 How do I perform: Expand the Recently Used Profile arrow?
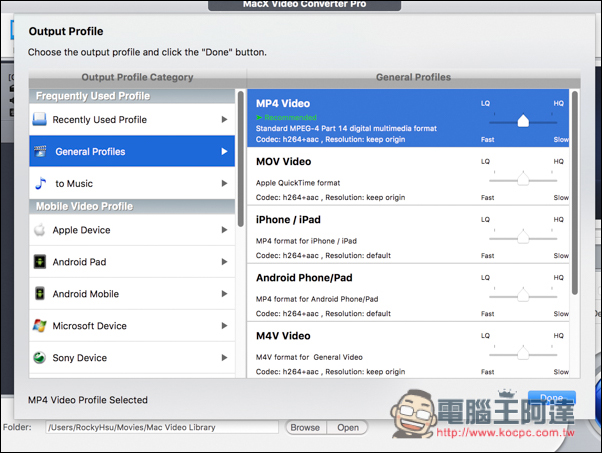point(224,120)
